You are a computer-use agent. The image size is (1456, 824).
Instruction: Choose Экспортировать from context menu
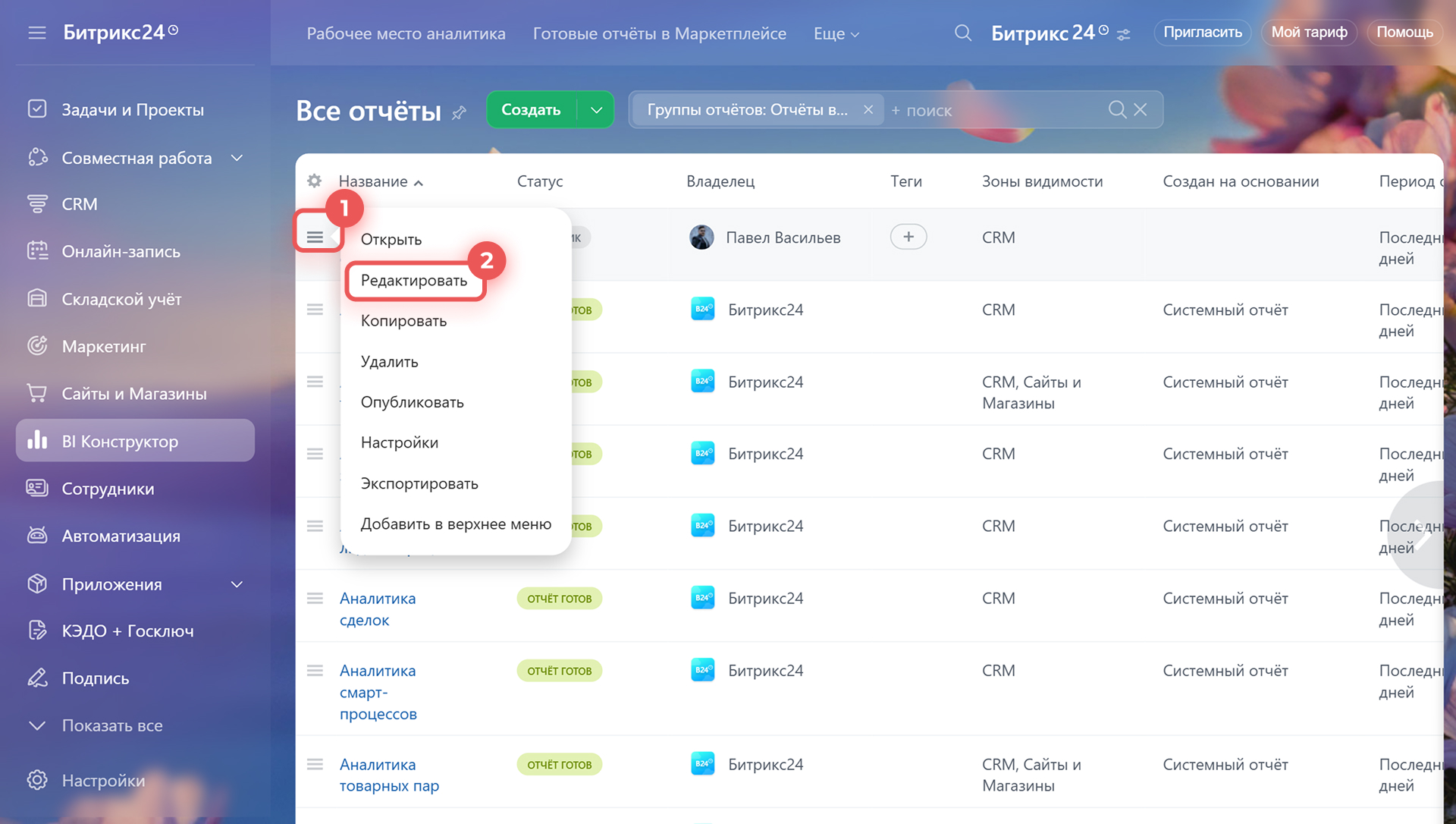pos(419,483)
